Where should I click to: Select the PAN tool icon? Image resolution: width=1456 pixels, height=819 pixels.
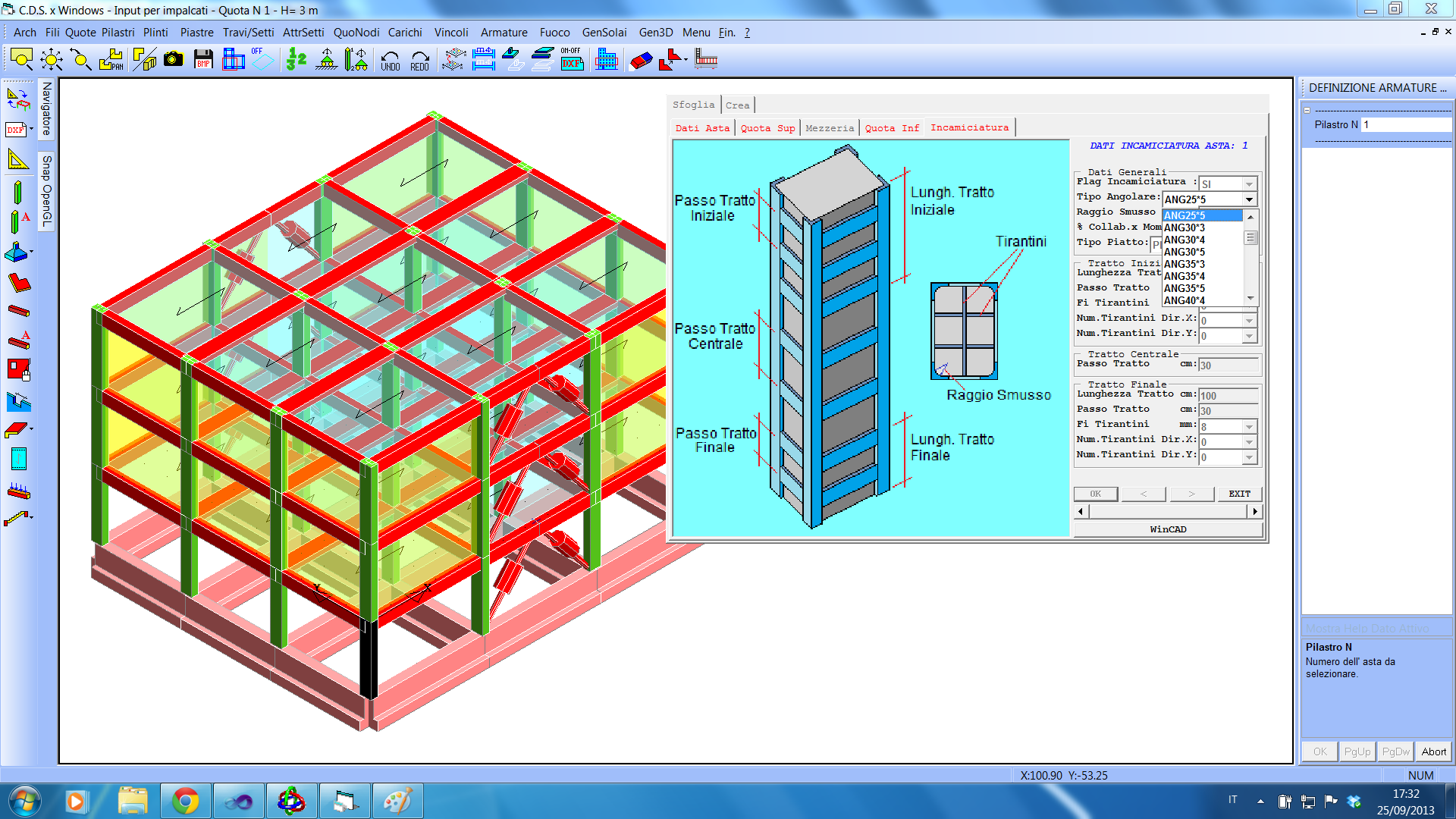tap(111, 60)
